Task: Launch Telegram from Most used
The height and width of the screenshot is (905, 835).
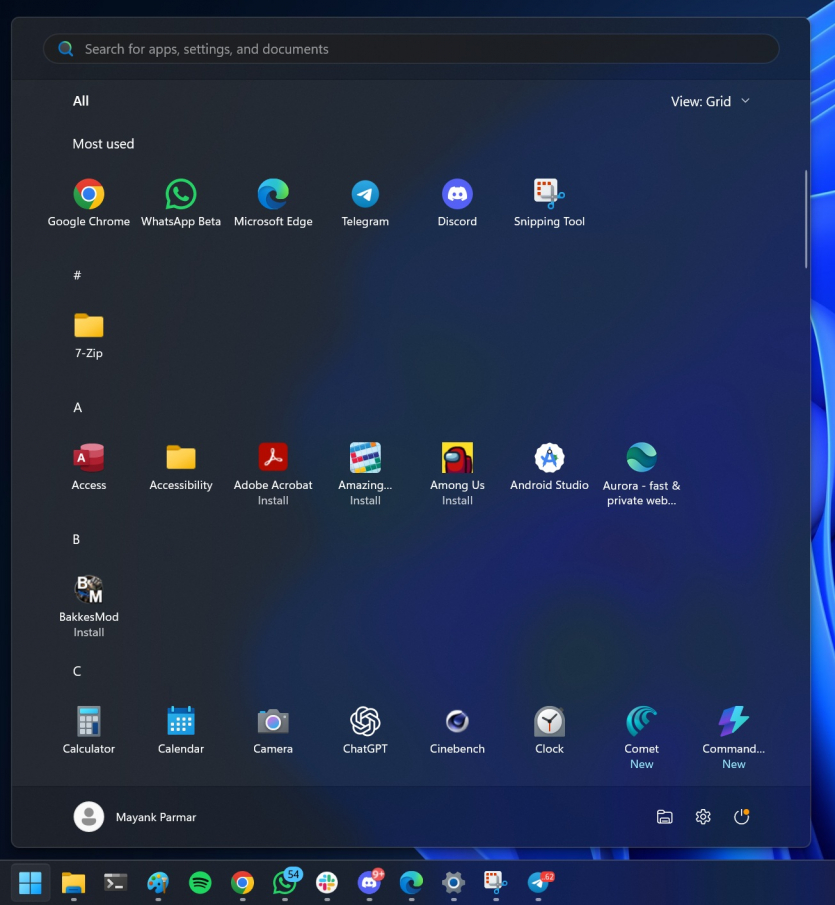Action: pyautogui.click(x=364, y=195)
